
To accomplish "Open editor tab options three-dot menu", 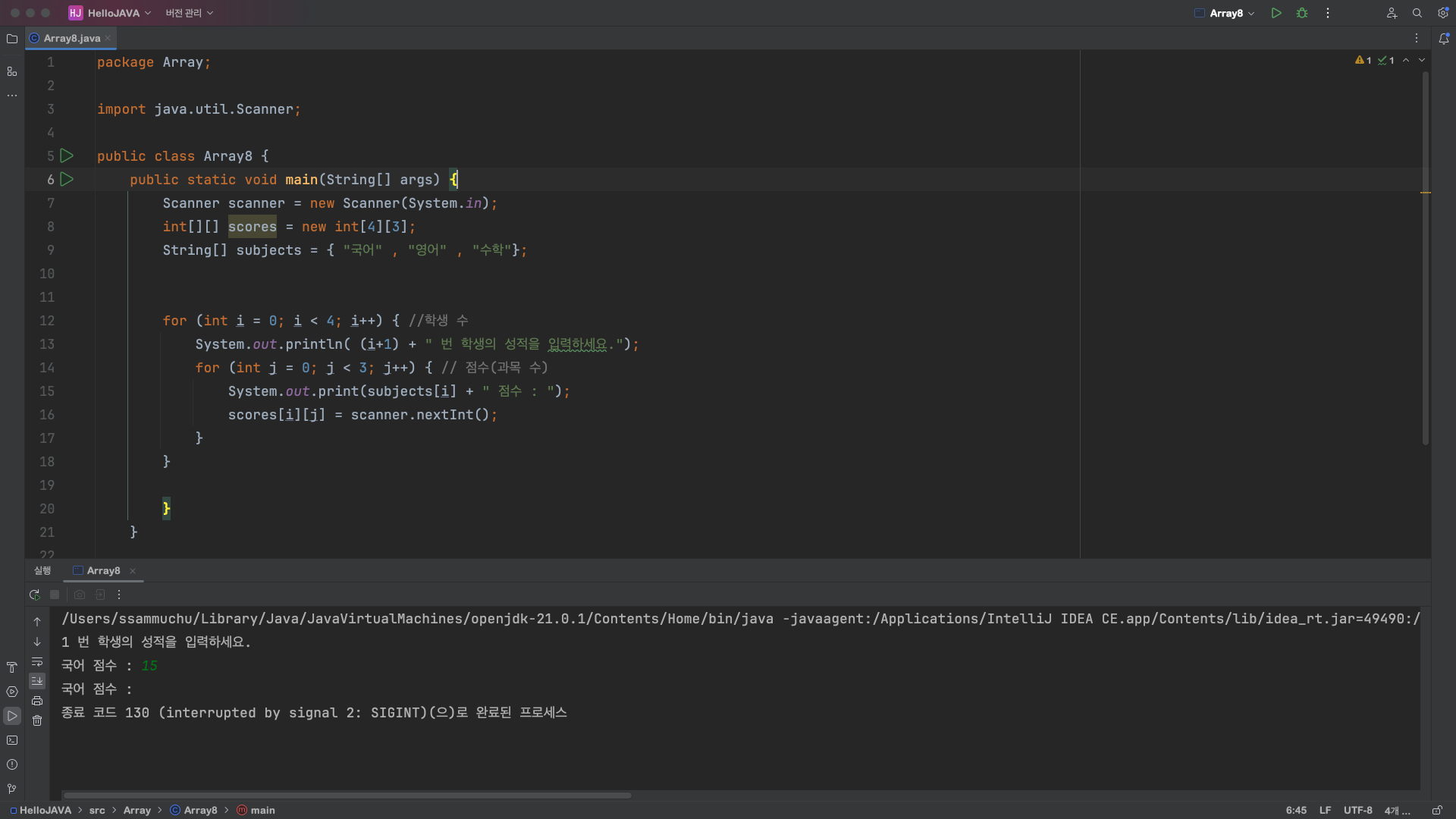I will pos(1416,38).
